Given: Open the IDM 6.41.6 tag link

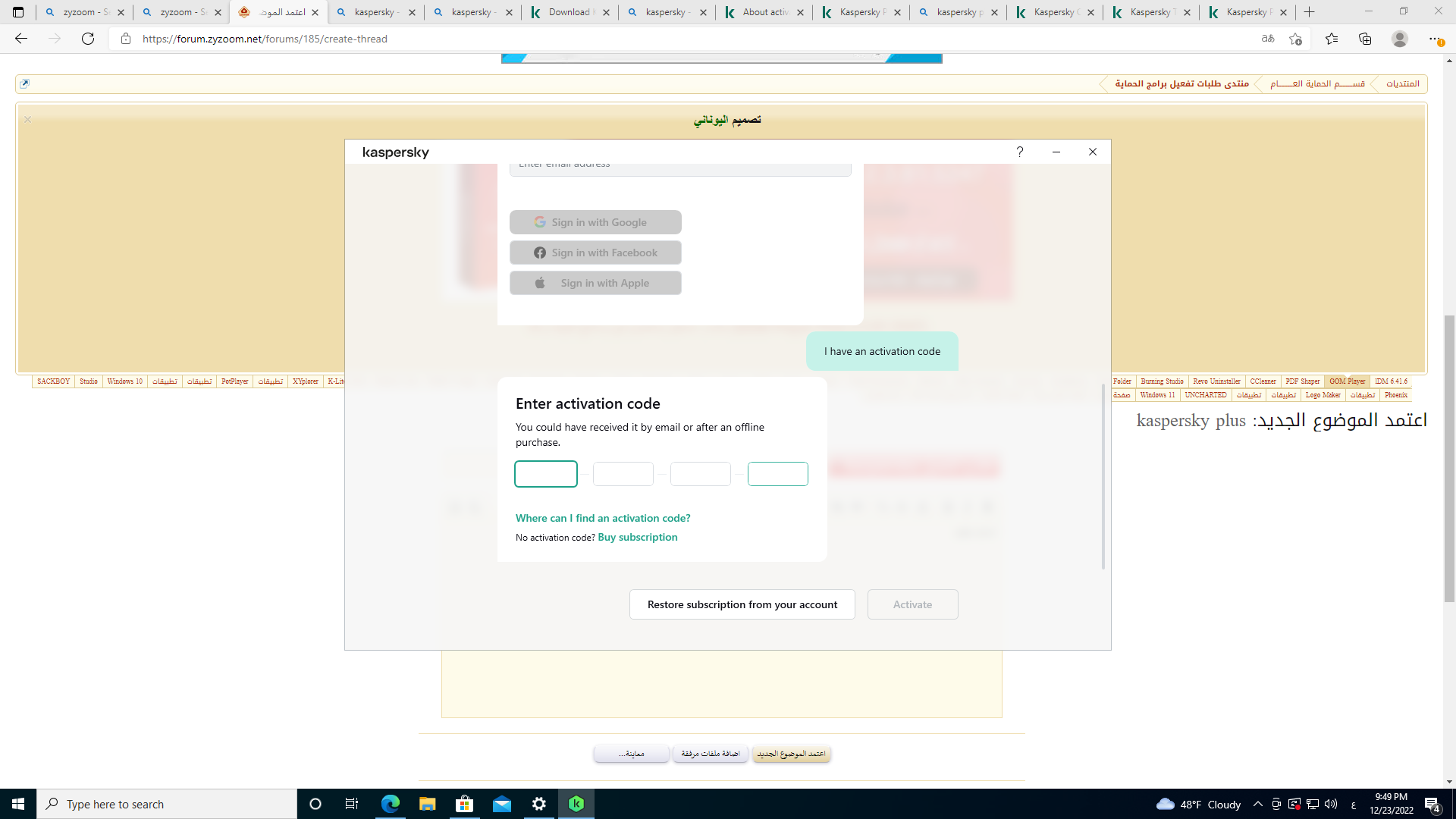Looking at the screenshot, I should pyautogui.click(x=1391, y=381).
